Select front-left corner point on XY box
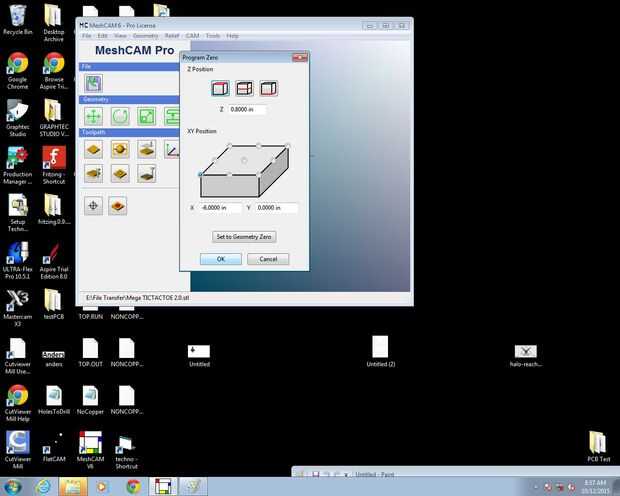This screenshot has height=496, width=620. (x=200, y=174)
